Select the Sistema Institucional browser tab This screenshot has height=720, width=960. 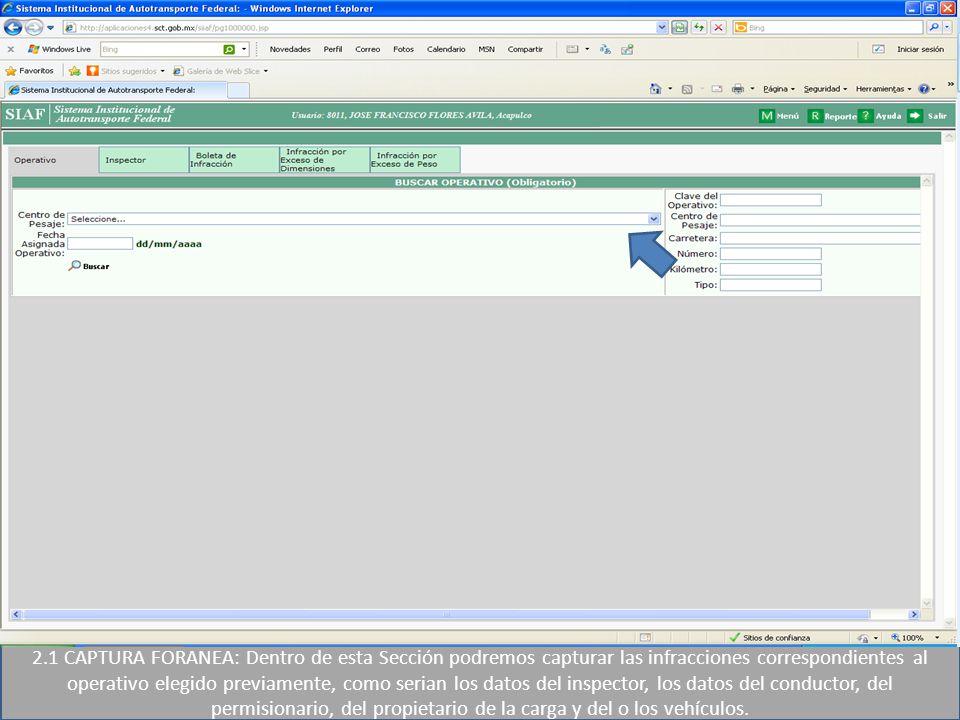point(115,90)
